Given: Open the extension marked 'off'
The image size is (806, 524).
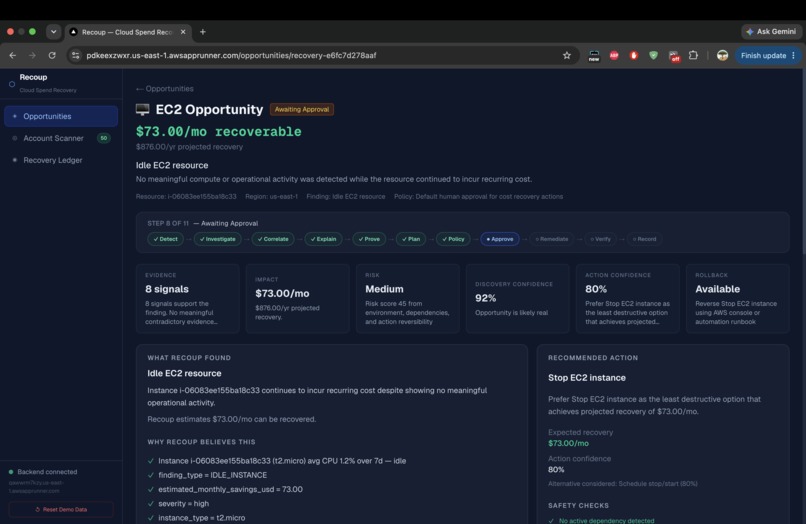Looking at the screenshot, I should pos(674,56).
